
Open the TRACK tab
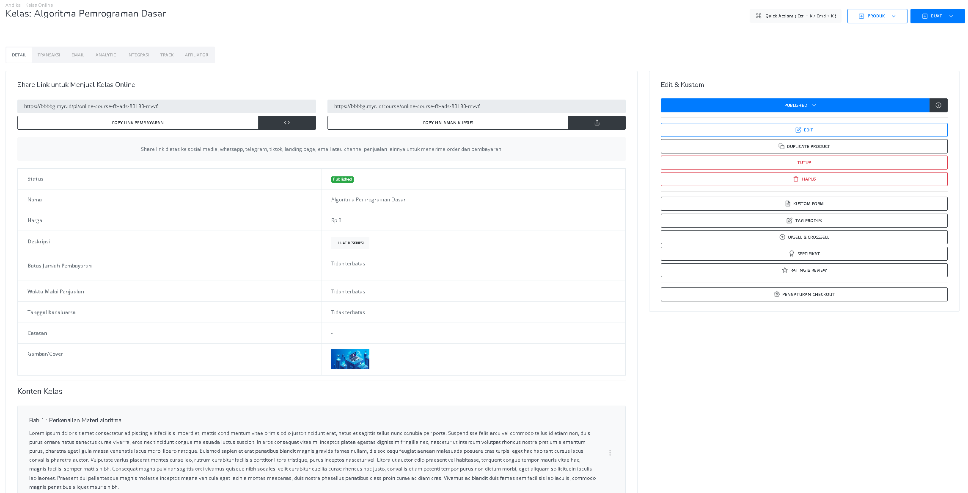coord(167,55)
